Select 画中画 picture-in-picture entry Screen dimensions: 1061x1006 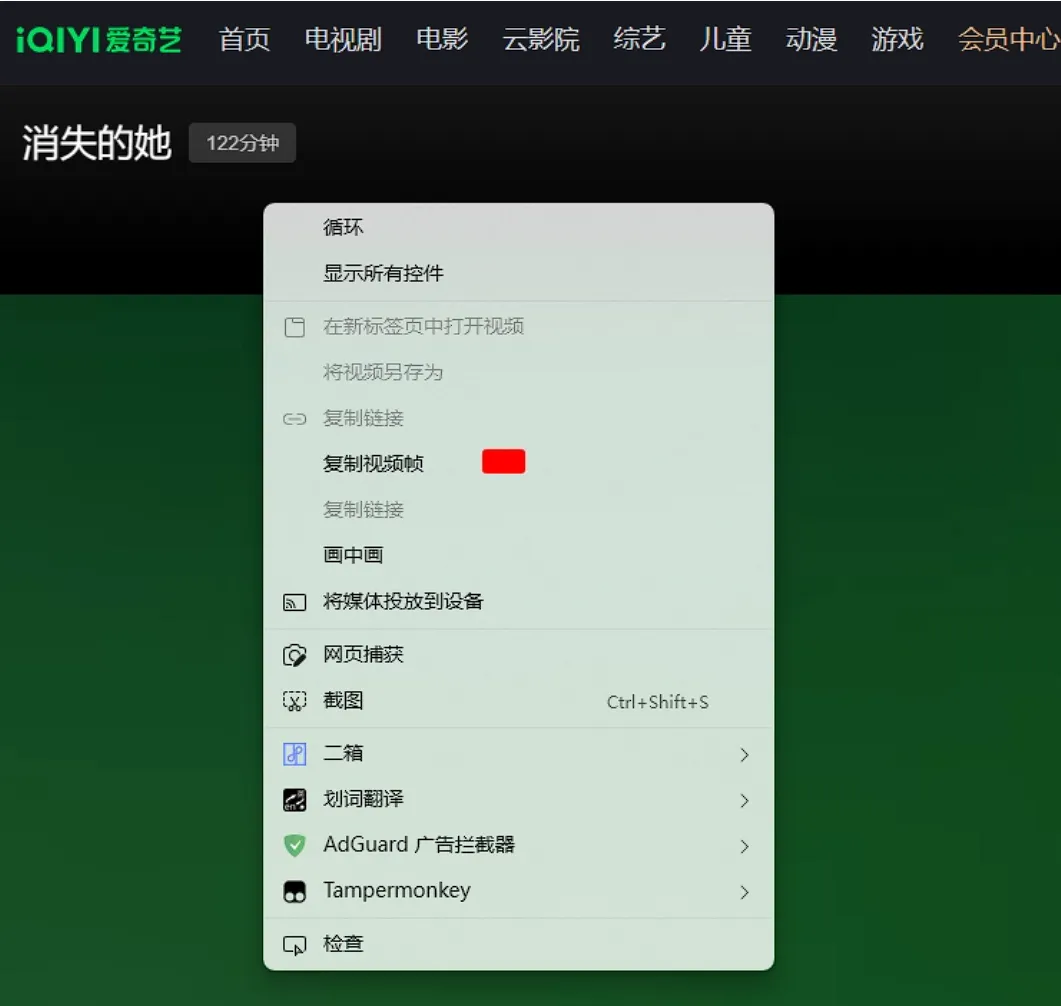click(x=518, y=555)
